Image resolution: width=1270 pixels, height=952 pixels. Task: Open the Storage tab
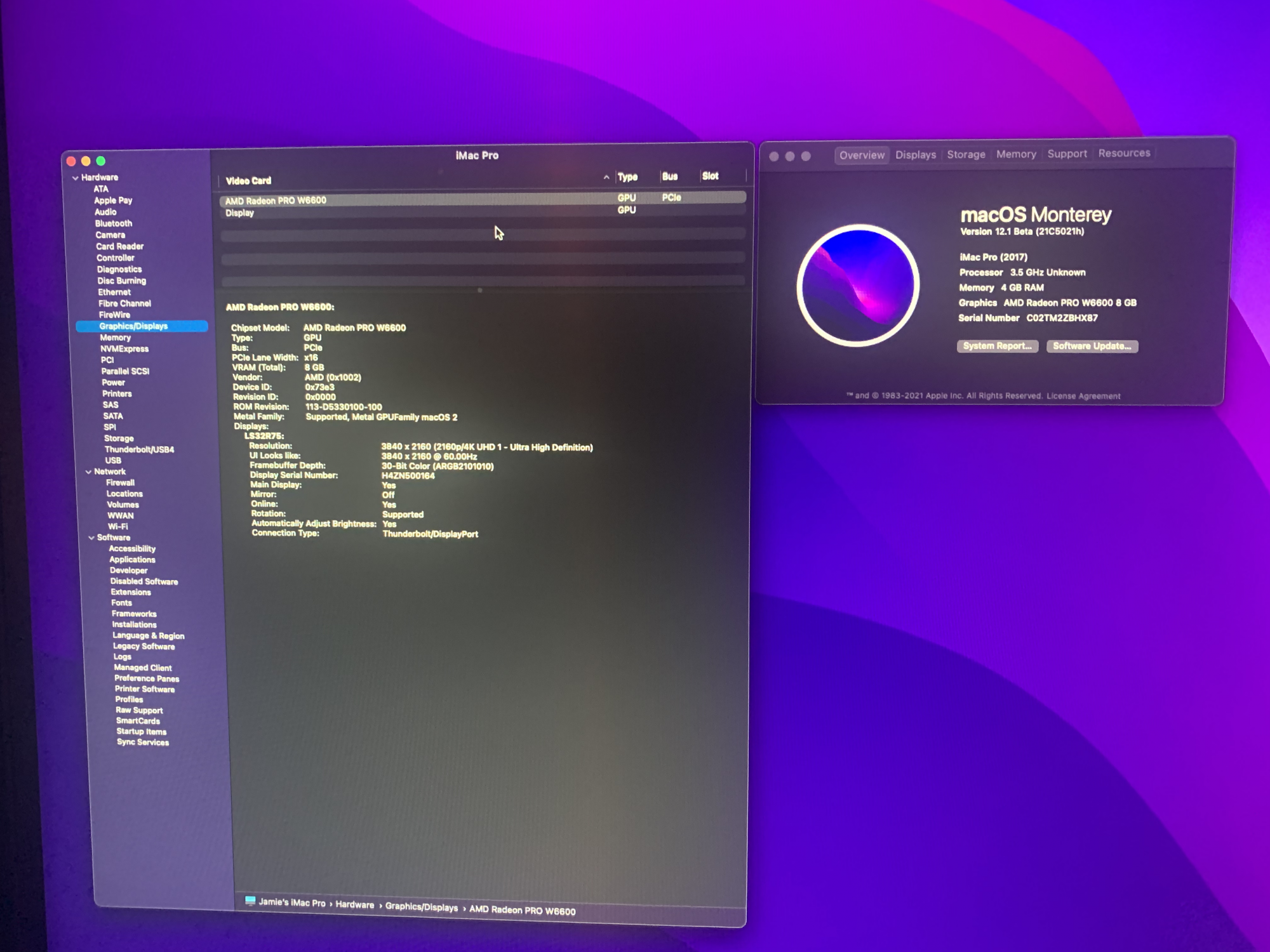click(966, 155)
